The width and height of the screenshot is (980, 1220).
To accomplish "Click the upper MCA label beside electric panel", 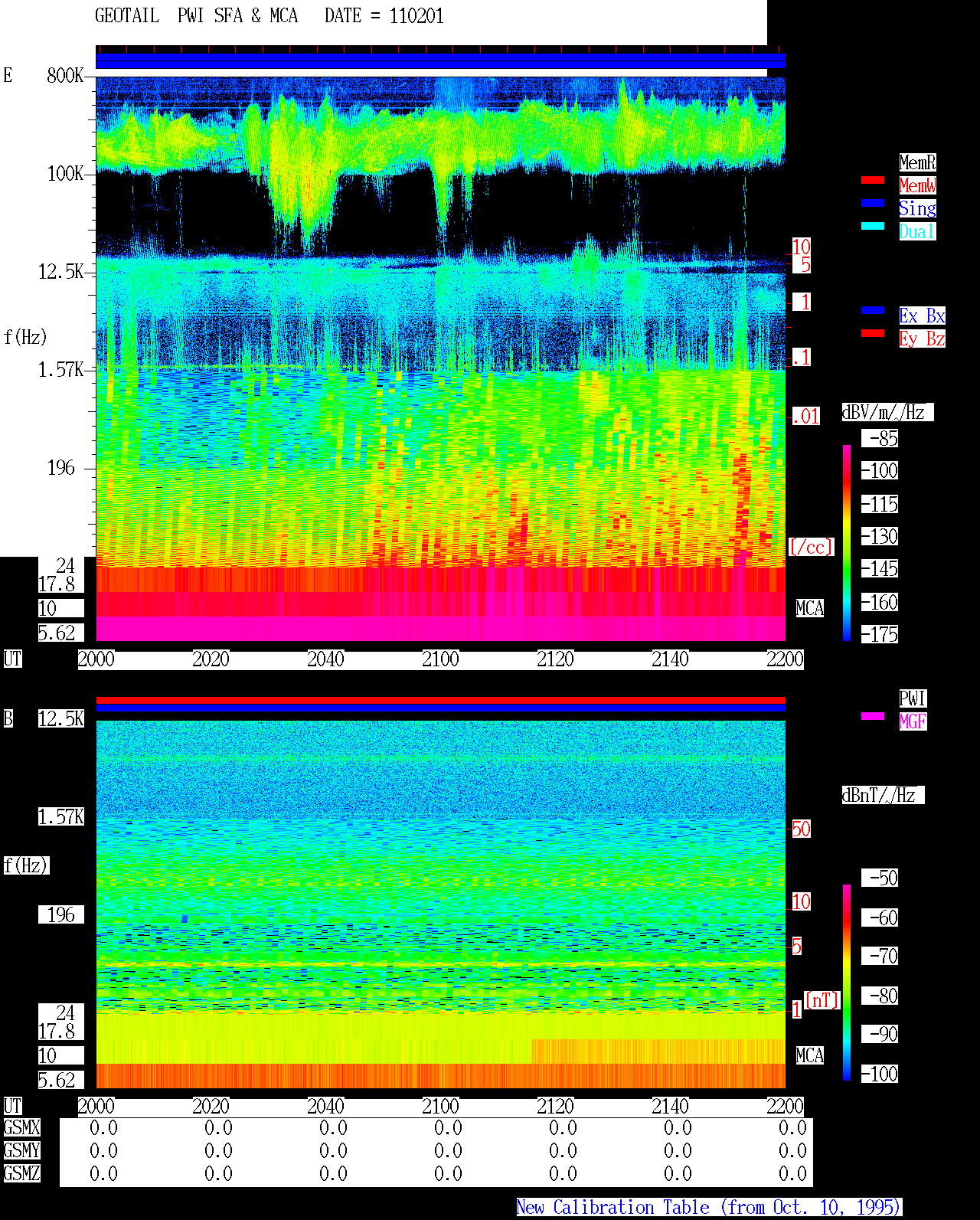I will 810,609.
